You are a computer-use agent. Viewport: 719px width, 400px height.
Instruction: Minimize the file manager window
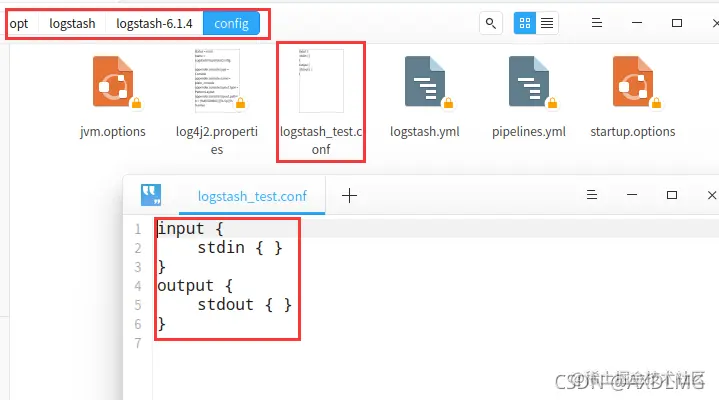click(637, 22)
